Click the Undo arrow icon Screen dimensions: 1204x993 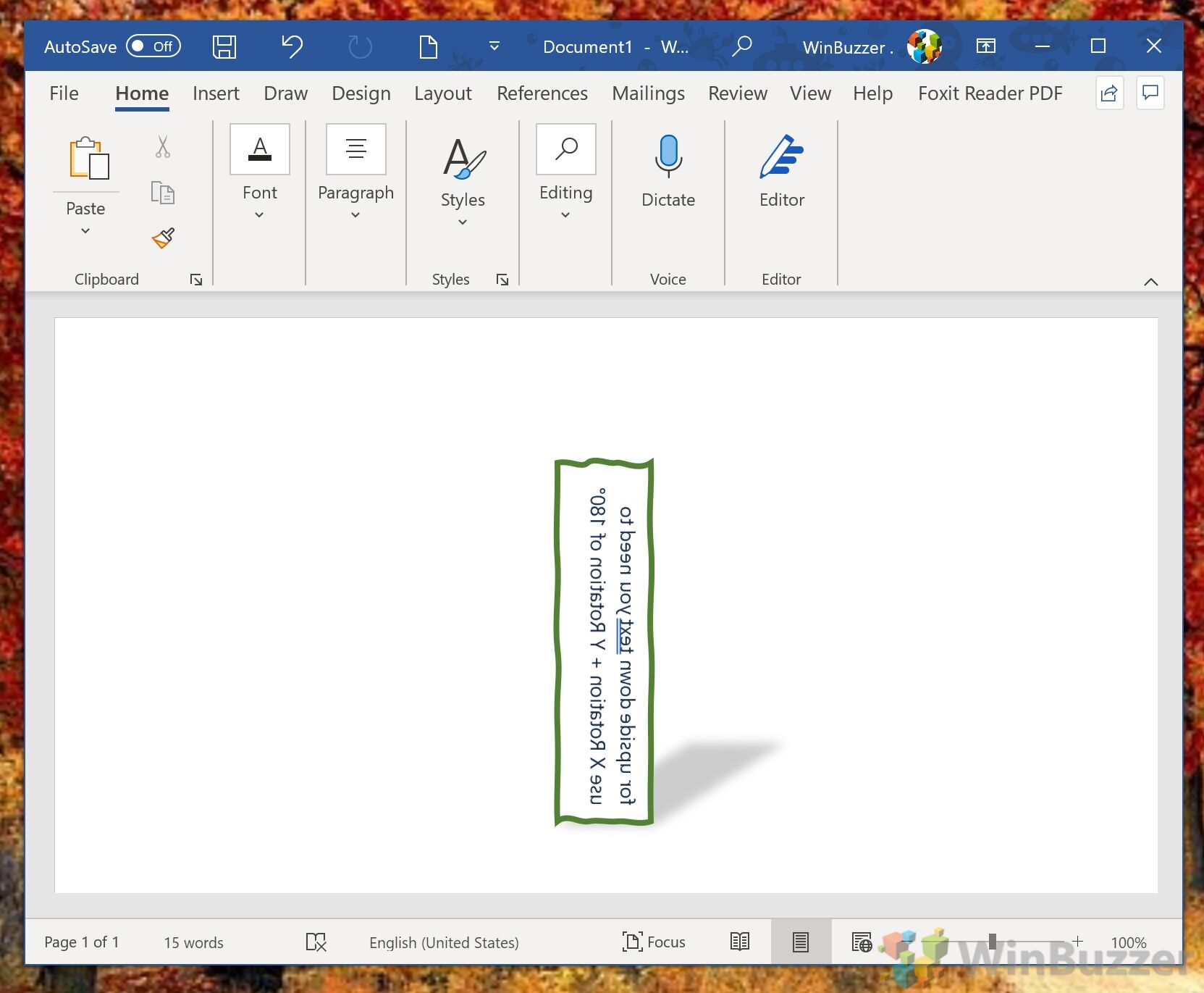tap(292, 47)
